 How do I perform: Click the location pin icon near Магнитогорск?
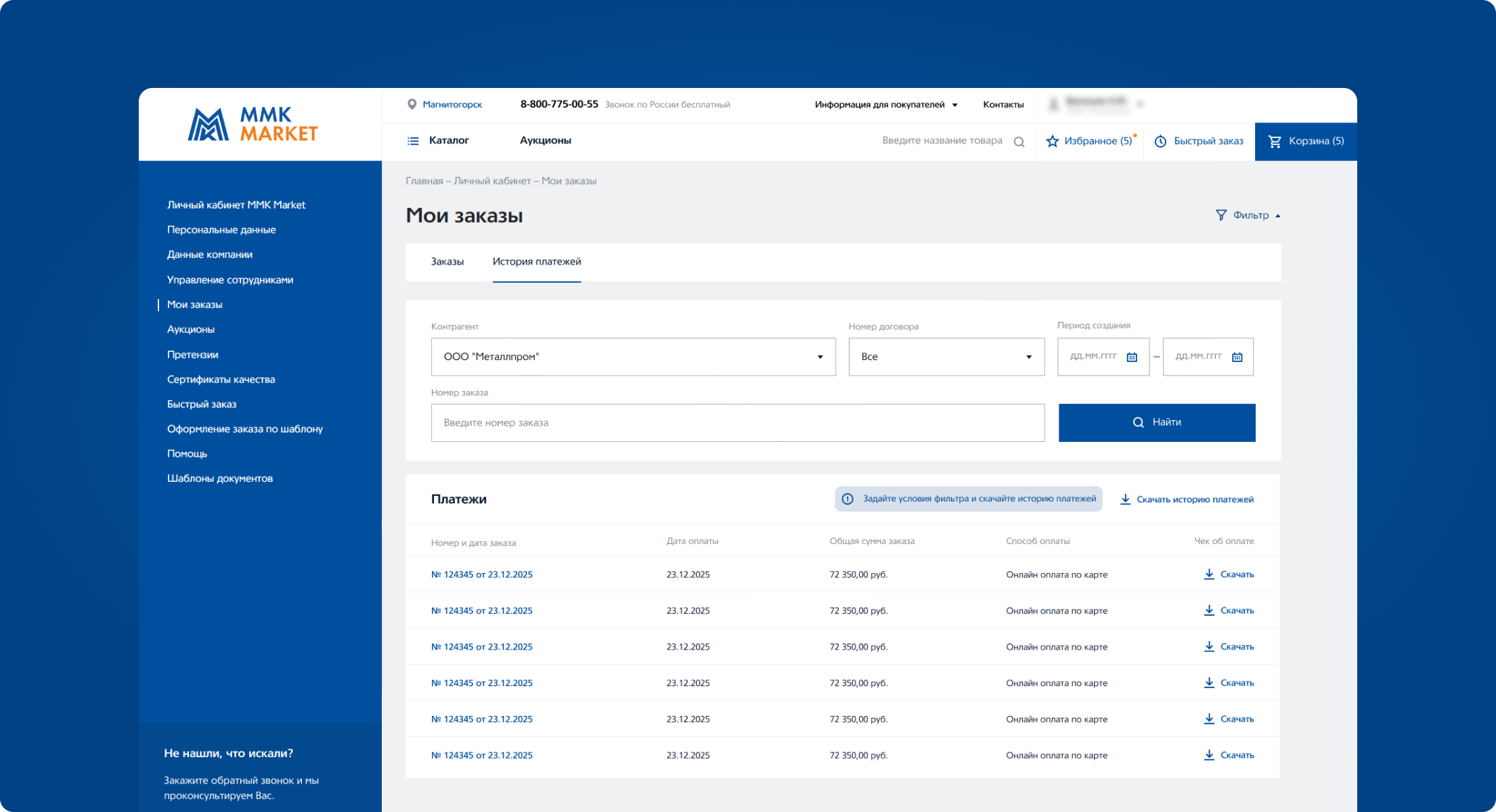pyautogui.click(x=412, y=104)
